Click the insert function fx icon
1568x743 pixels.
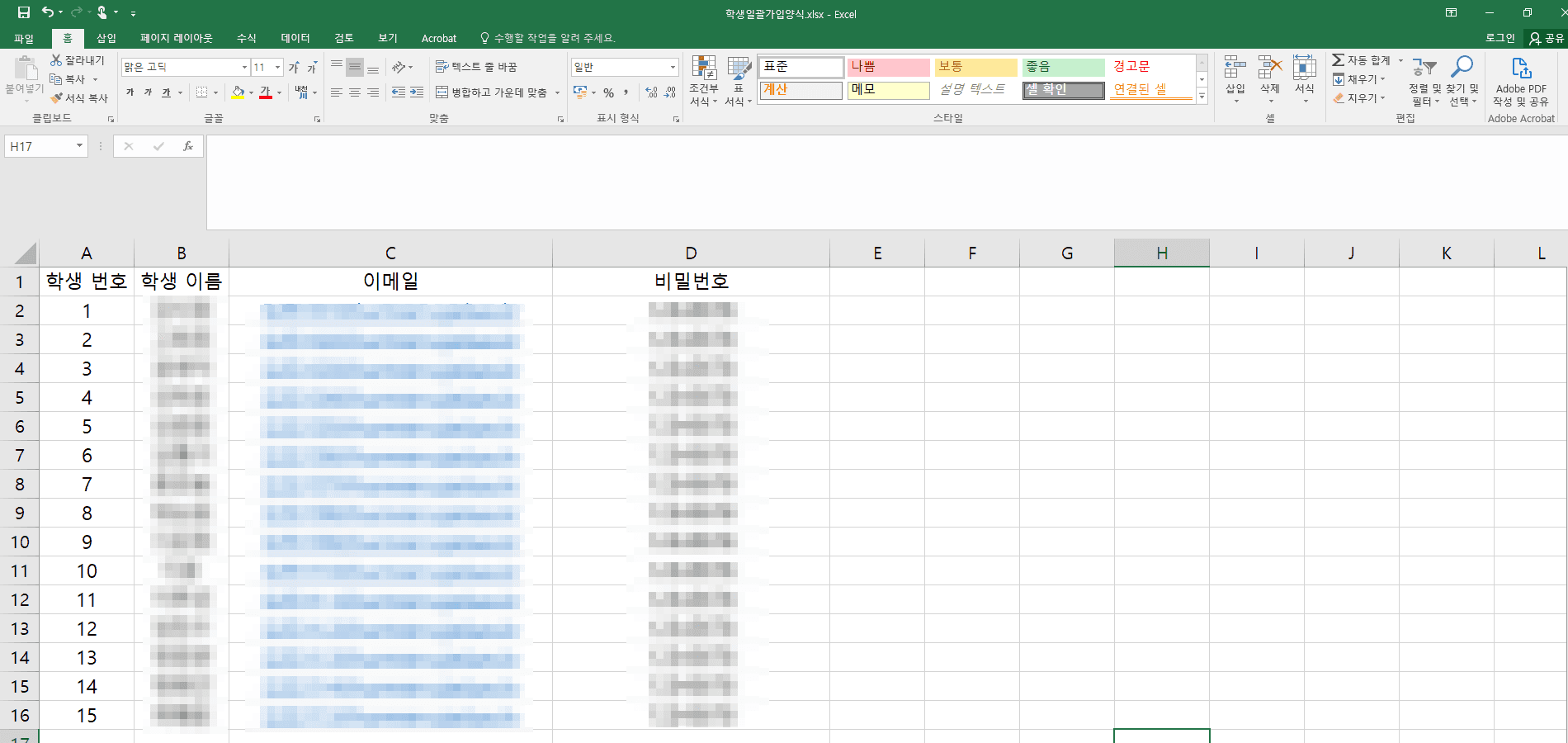[188, 146]
